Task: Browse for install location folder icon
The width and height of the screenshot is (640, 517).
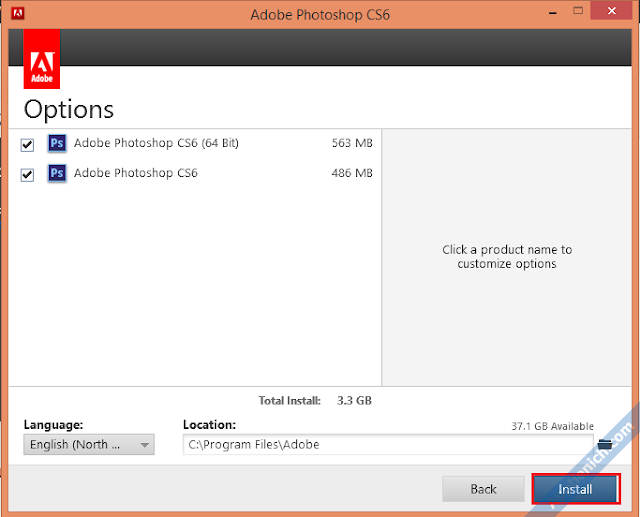Action: tap(605, 444)
